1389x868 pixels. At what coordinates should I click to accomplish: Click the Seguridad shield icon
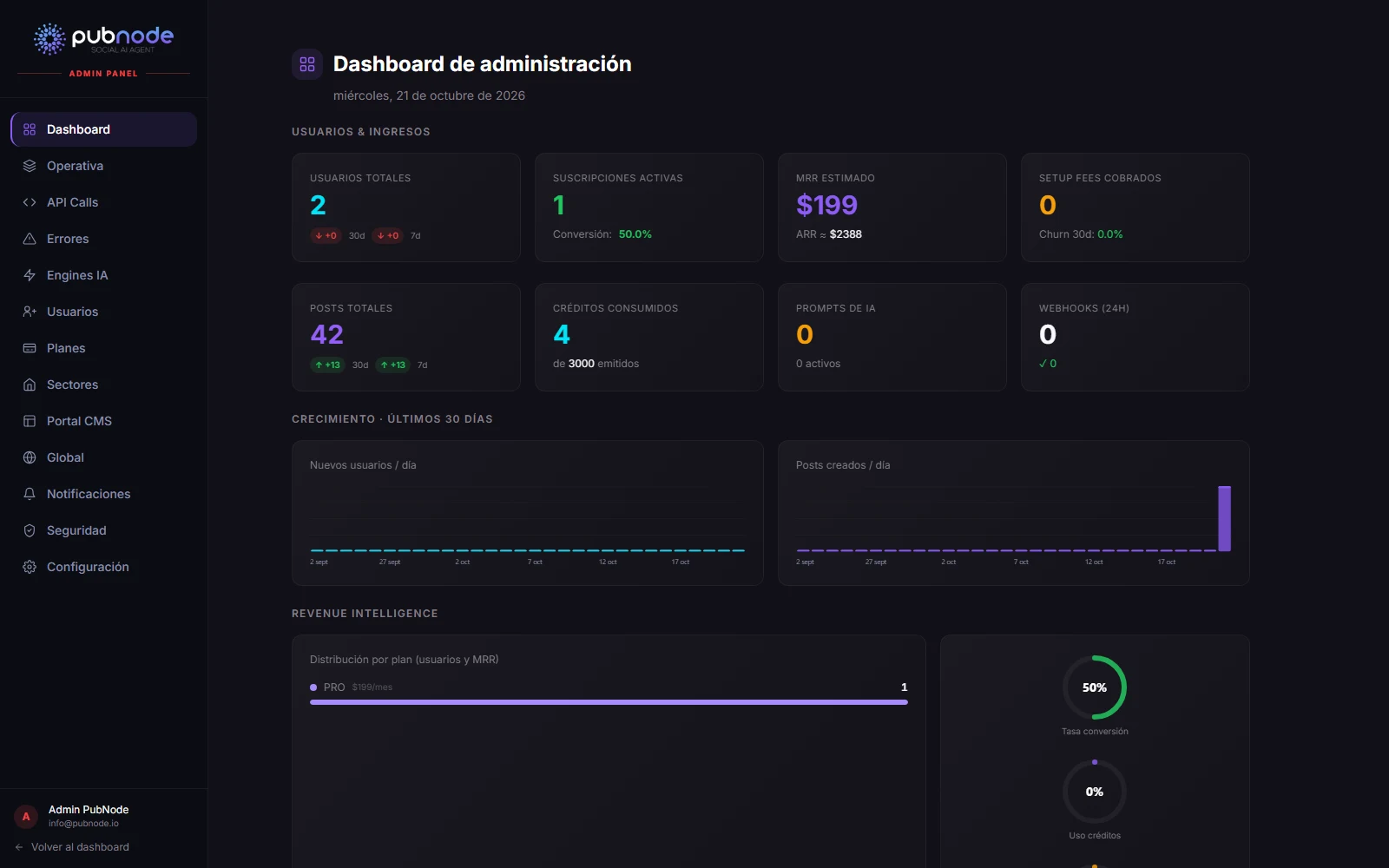(x=30, y=530)
